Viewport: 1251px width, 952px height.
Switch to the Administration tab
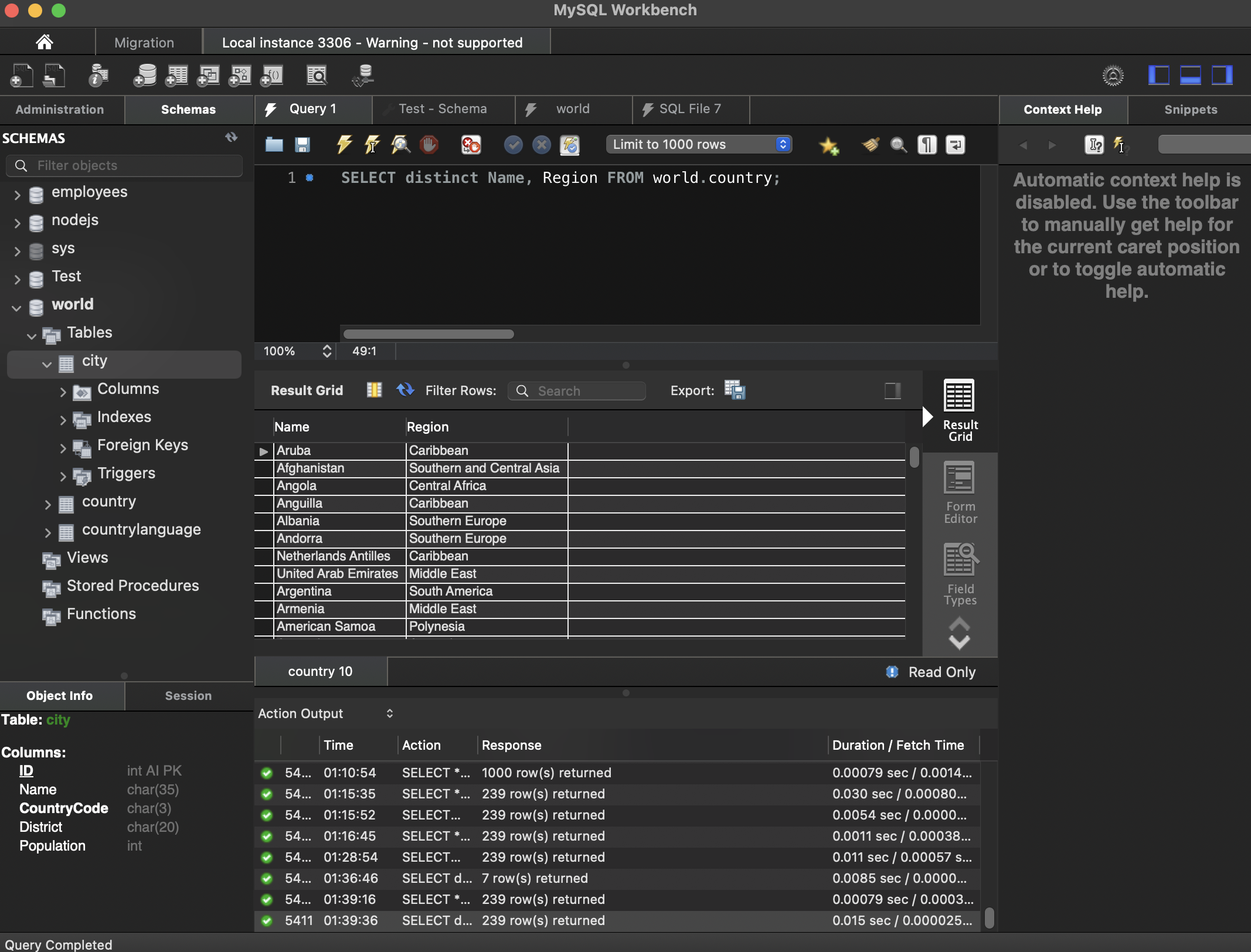click(x=60, y=110)
